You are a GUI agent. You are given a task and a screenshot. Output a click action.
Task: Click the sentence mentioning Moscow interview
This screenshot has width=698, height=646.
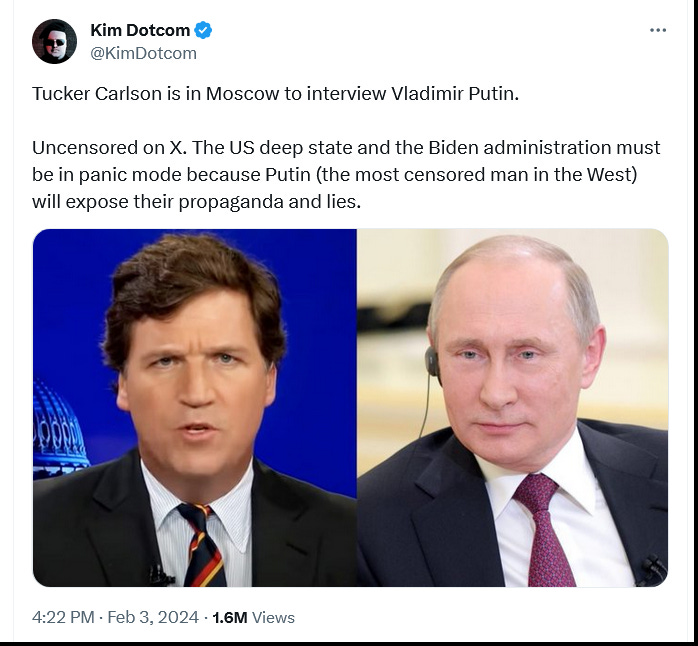tap(276, 93)
